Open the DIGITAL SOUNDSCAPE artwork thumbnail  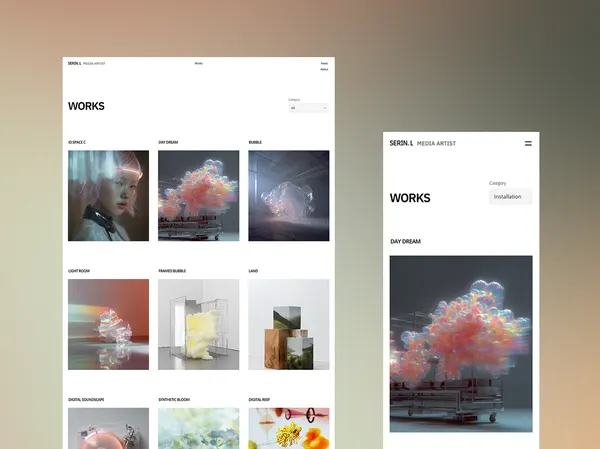(x=108, y=428)
